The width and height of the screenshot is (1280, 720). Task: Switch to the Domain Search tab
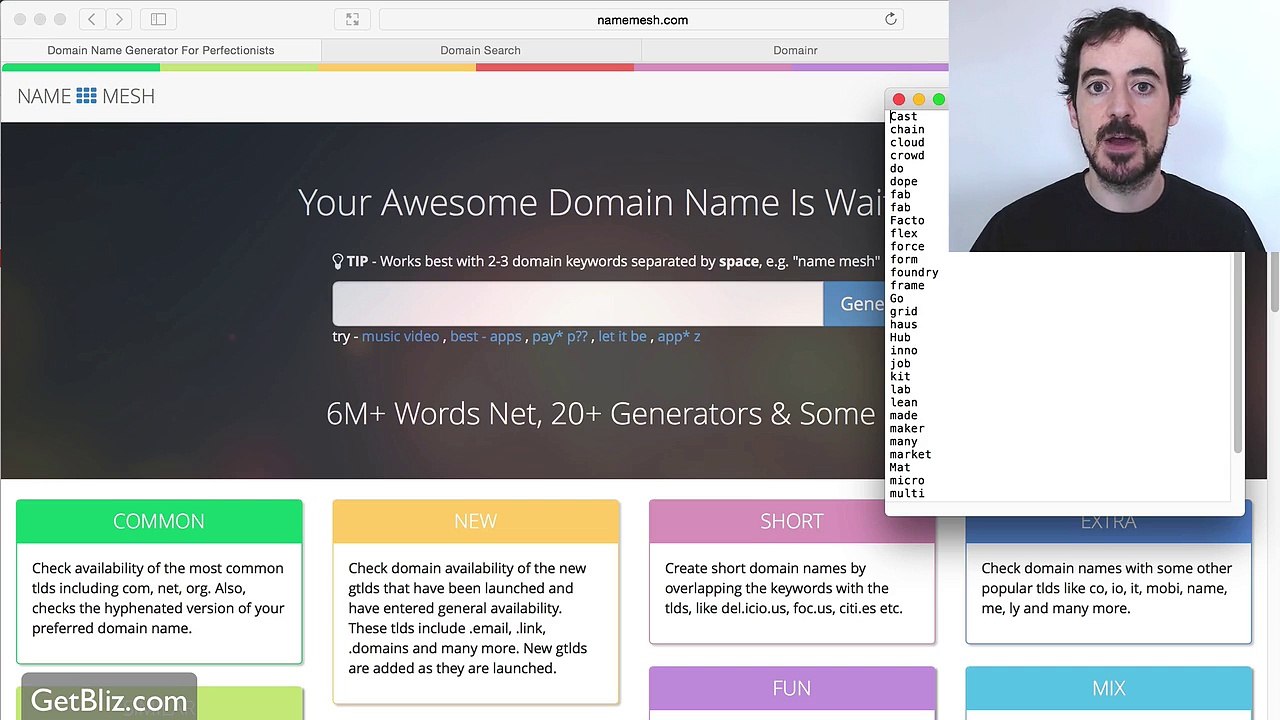(x=480, y=50)
